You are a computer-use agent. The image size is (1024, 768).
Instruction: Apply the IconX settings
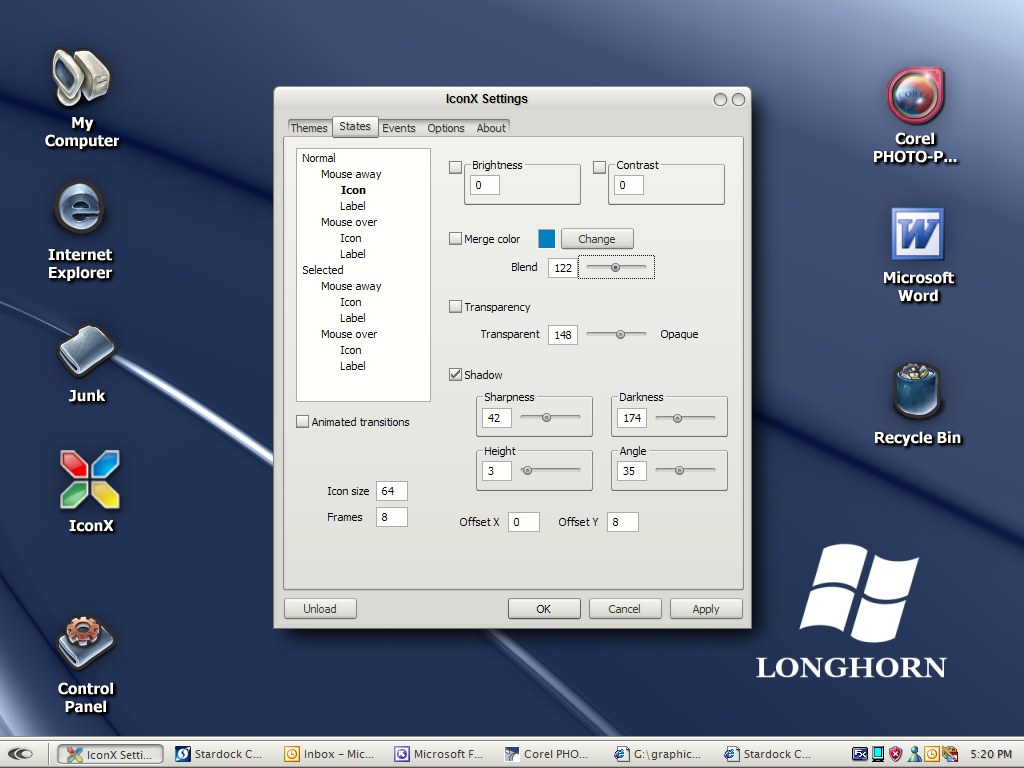point(706,609)
